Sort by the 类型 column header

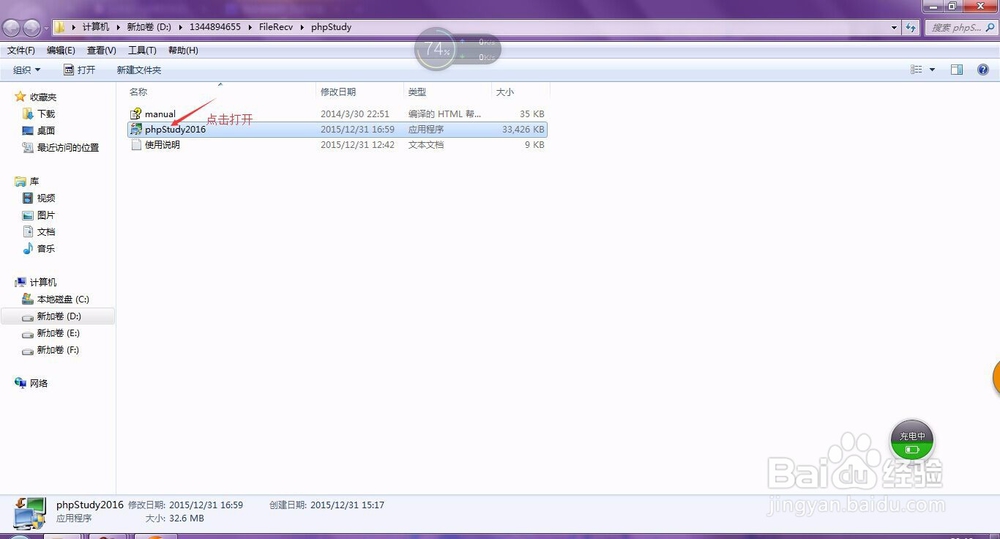(x=417, y=92)
